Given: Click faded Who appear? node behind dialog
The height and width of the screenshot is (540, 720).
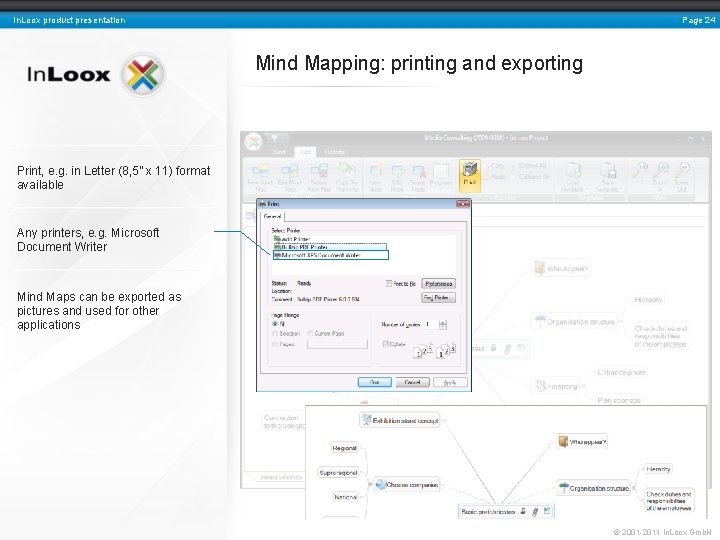Looking at the screenshot, I should click(x=561, y=269).
